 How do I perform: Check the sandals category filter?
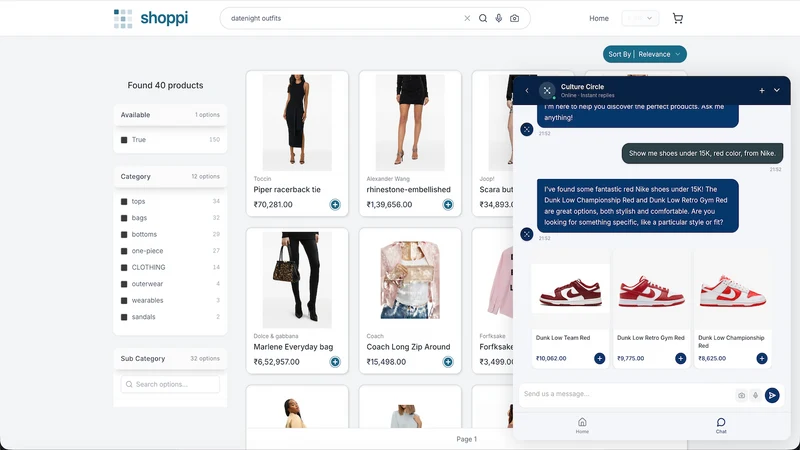coord(124,317)
